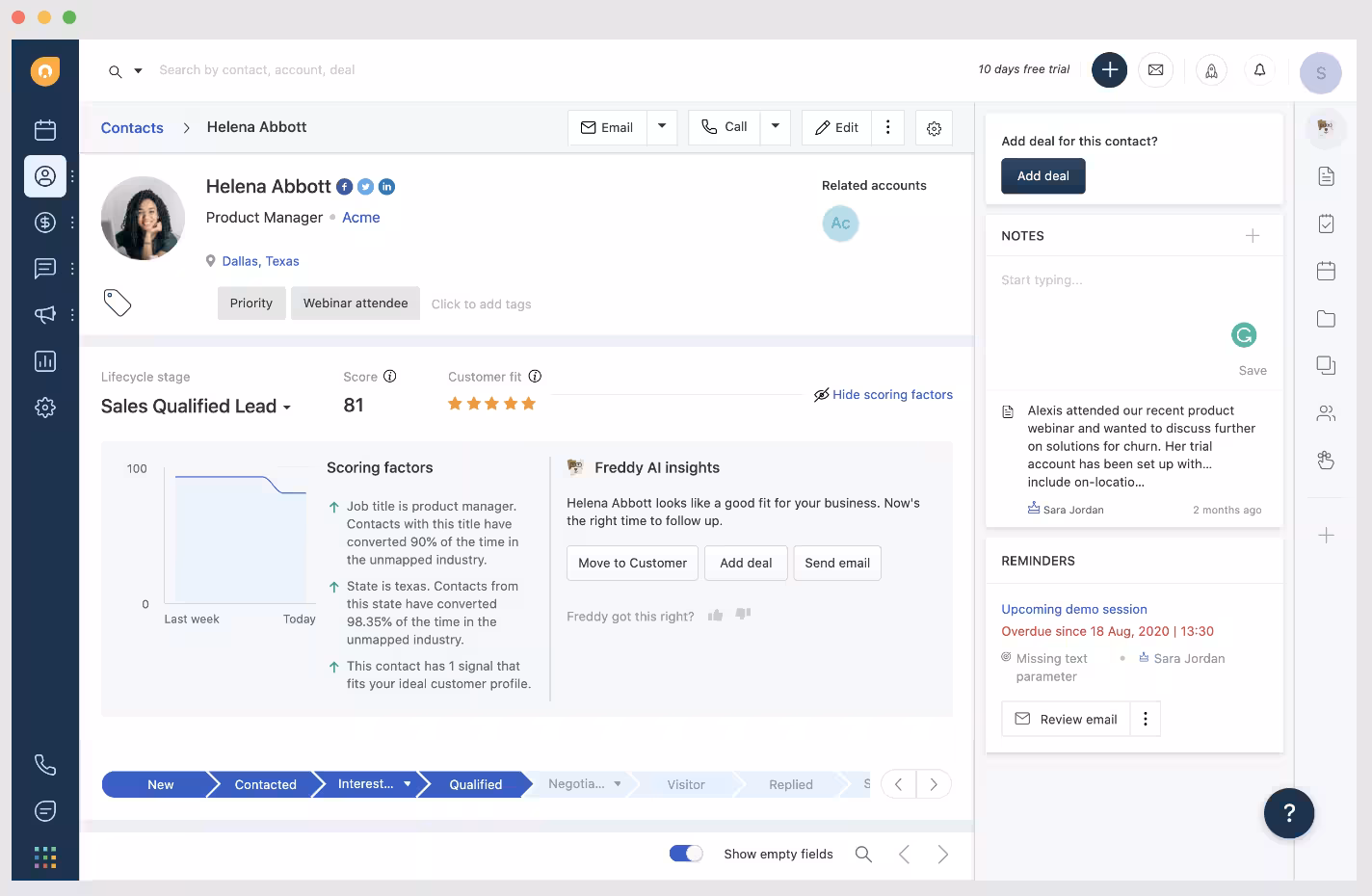
Task: Open the Sales Qualified Lead lifecycle dropdown
Action: click(196, 407)
